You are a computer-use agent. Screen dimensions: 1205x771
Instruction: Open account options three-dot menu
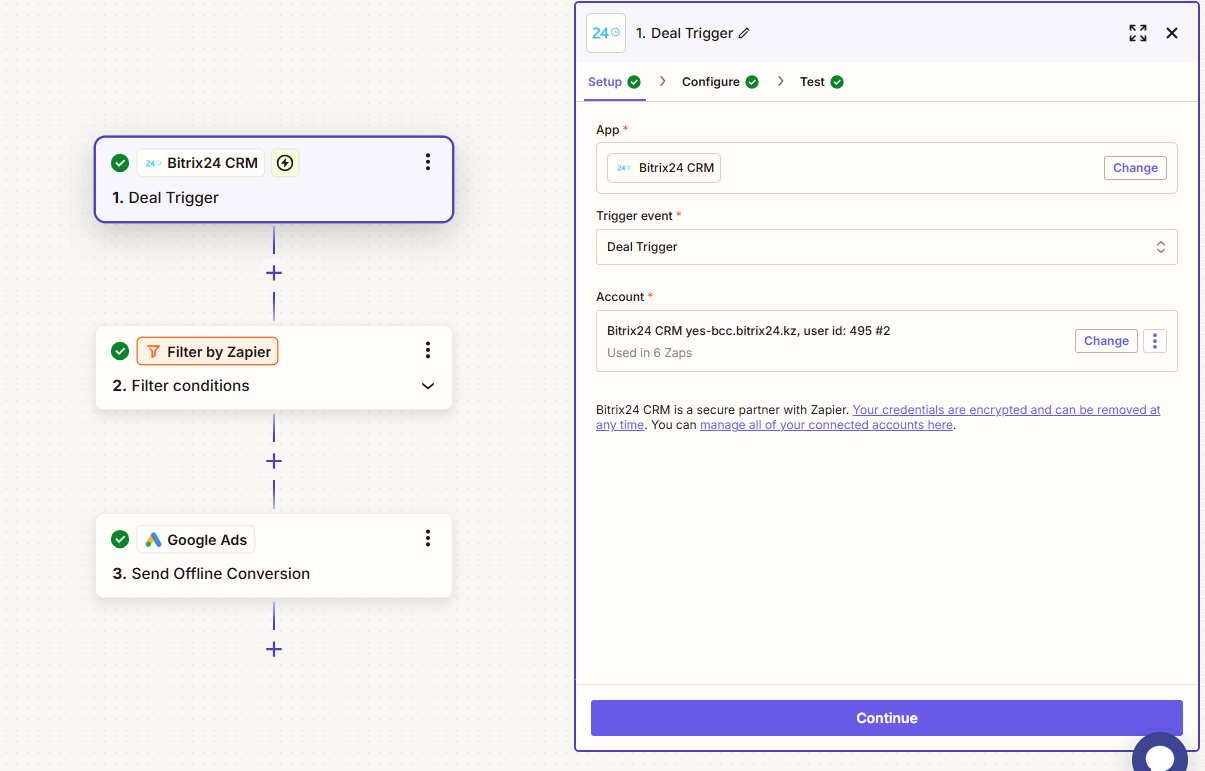pyautogui.click(x=1155, y=341)
